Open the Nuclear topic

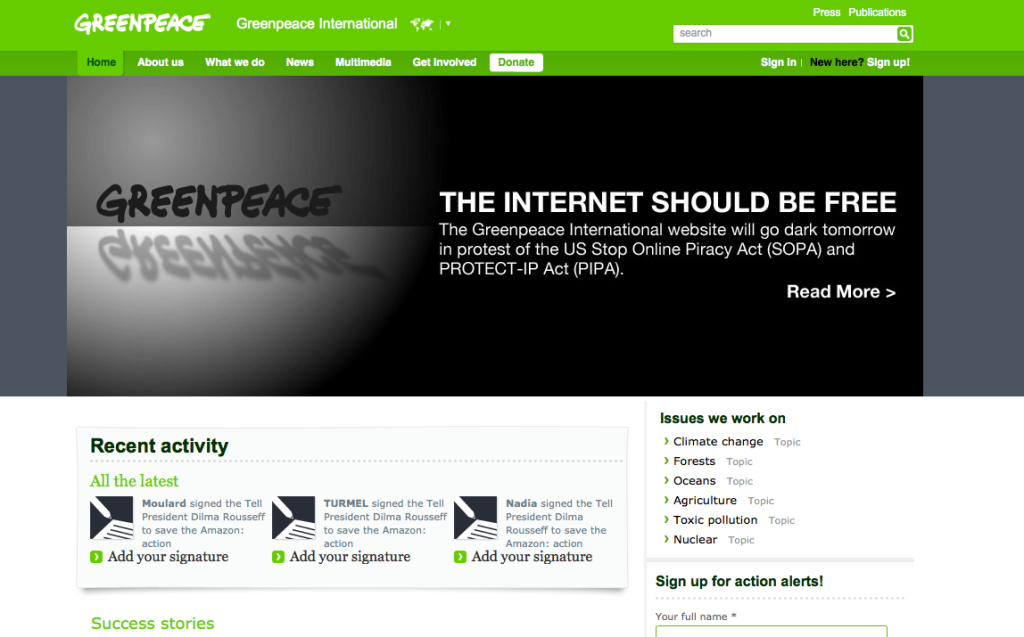click(695, 540)
